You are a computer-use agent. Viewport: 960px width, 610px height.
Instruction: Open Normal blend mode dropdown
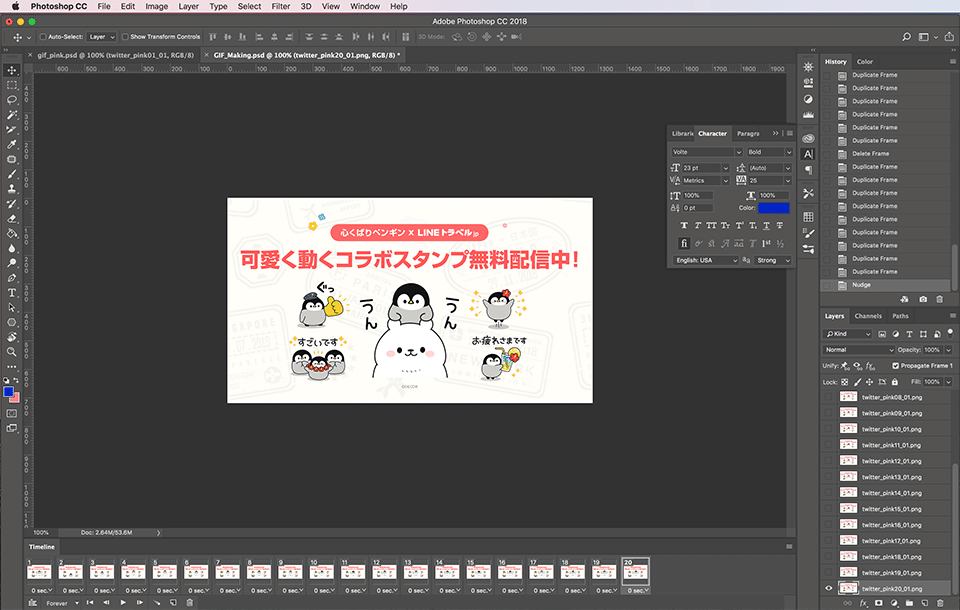(x=859, y=350)
